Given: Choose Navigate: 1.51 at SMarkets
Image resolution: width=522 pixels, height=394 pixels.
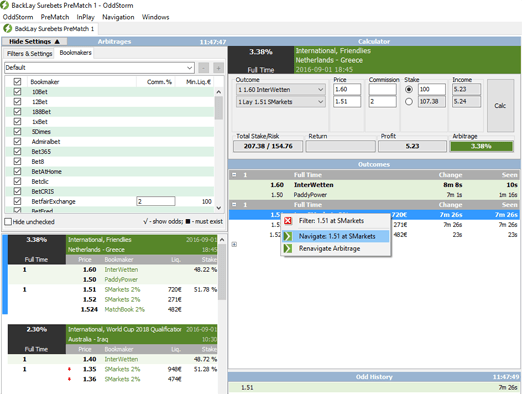Looking at the screenshot, I should tap(336, 236).
